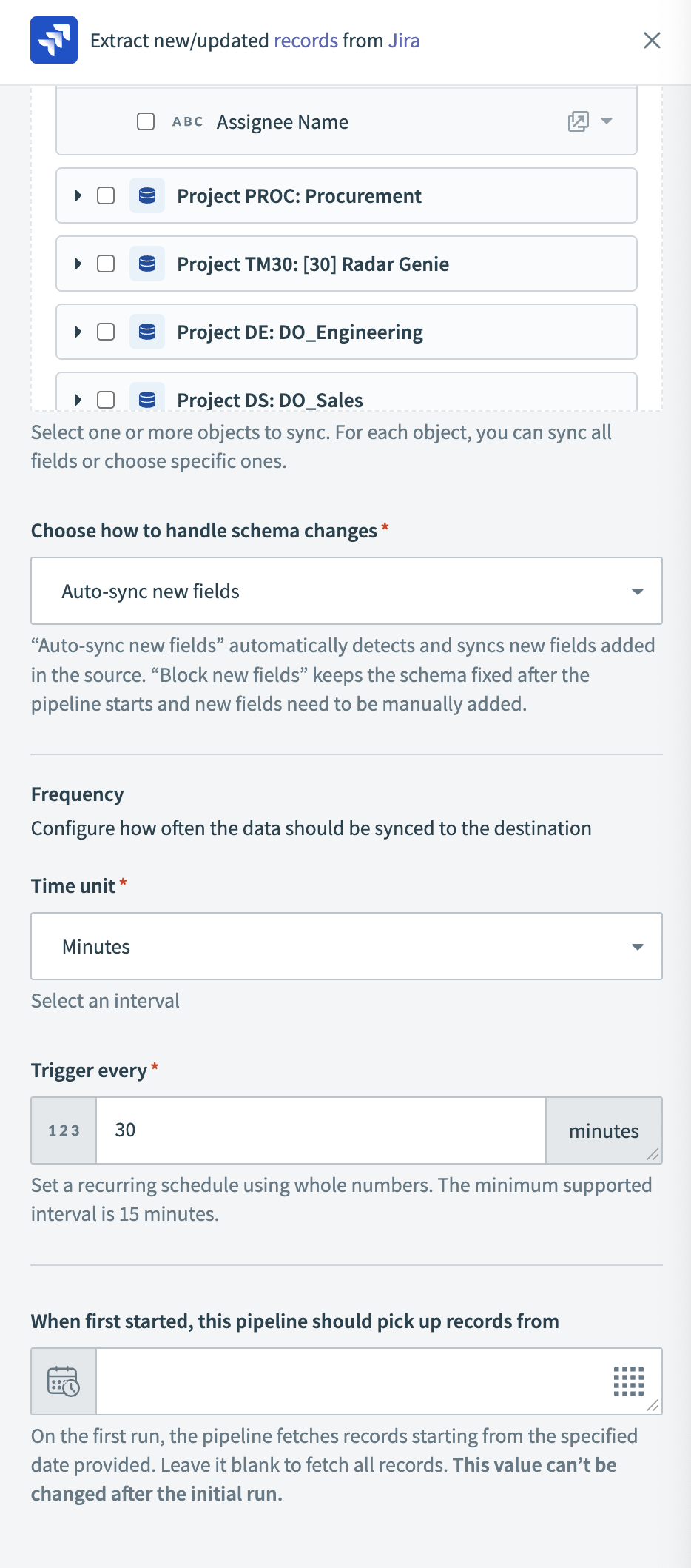Expand the Project PROC: Procurement tree item
691x1568 pixels.
point(78,195)
